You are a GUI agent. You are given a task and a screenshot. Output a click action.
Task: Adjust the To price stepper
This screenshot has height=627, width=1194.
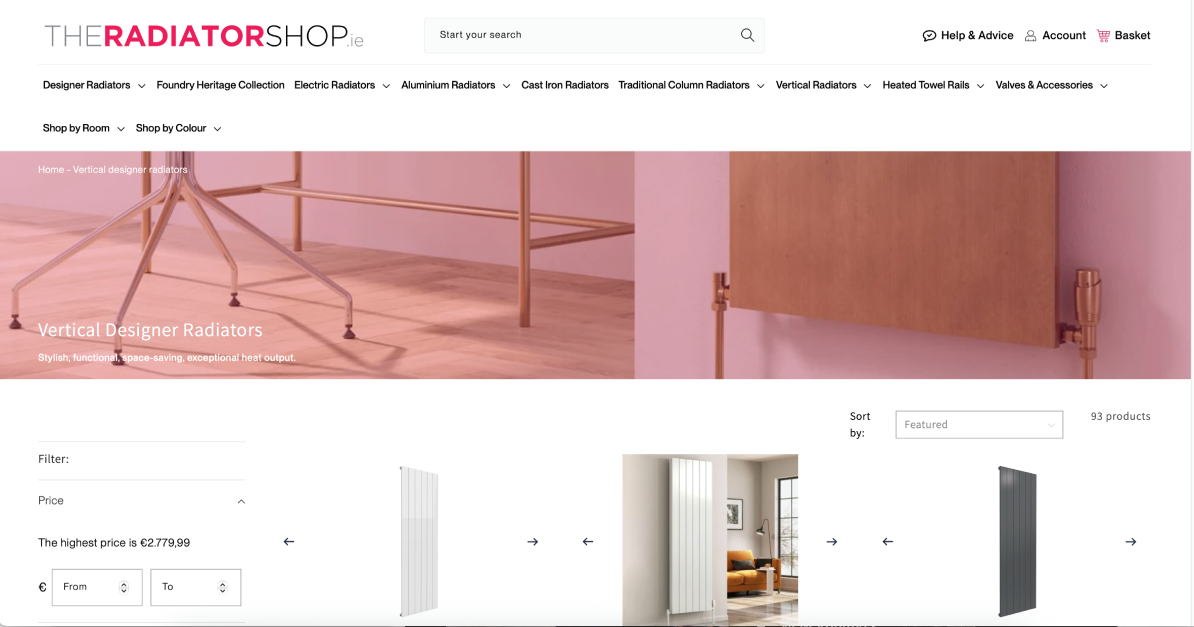pos(222,587)
